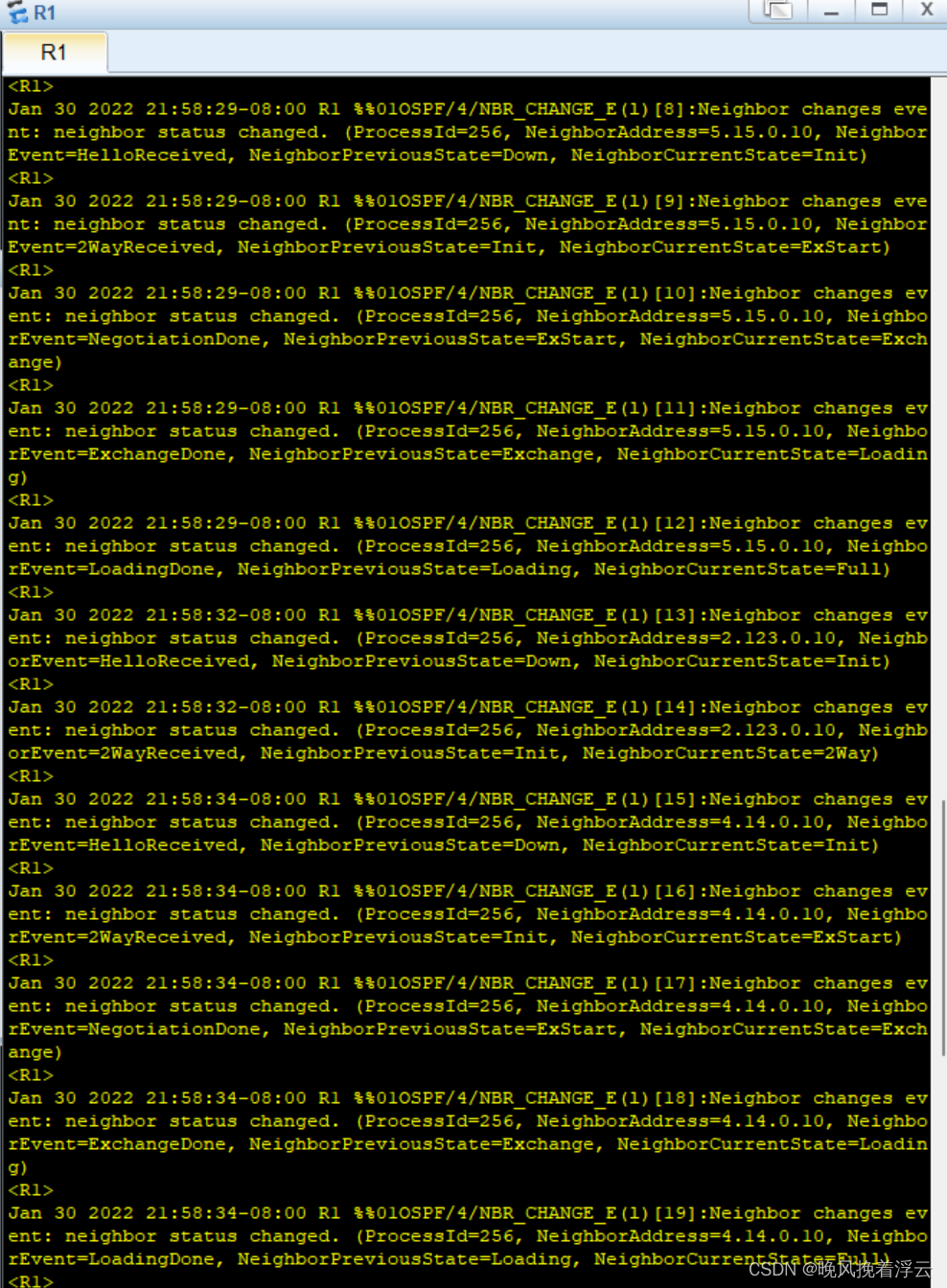Click the first <R1> prompt at top
This screenshot has height=1288, width=947.
31,86
